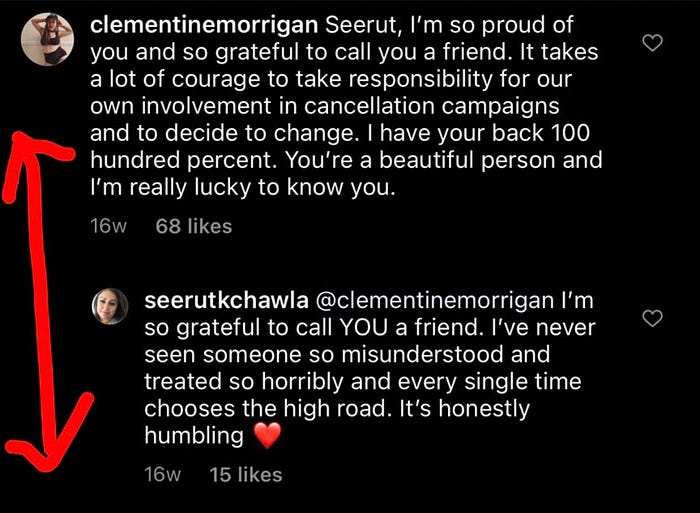Like clementinemorrigan's comment with the heart icon

652,42
